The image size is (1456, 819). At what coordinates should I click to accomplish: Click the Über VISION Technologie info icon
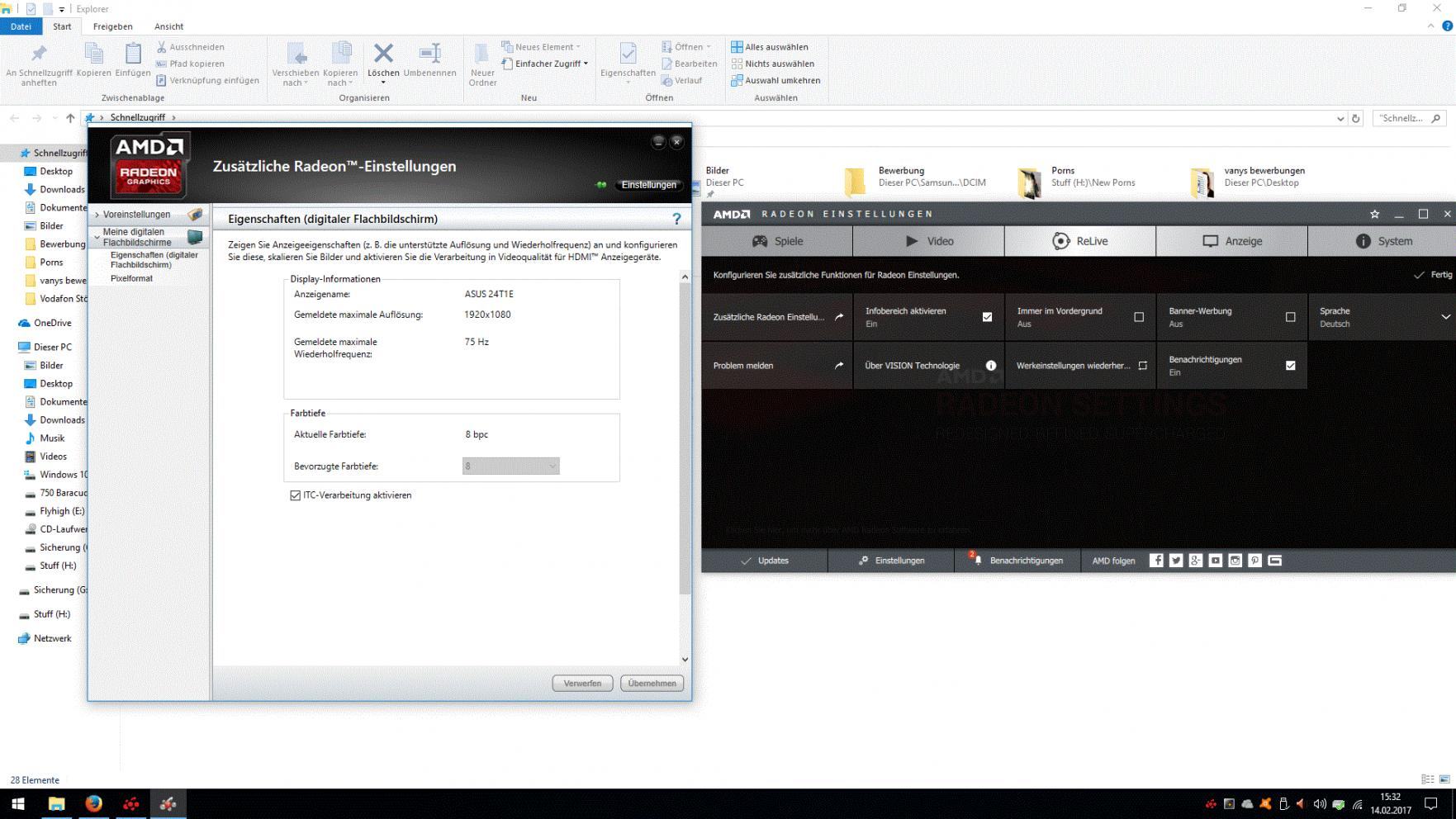[991, 366]
